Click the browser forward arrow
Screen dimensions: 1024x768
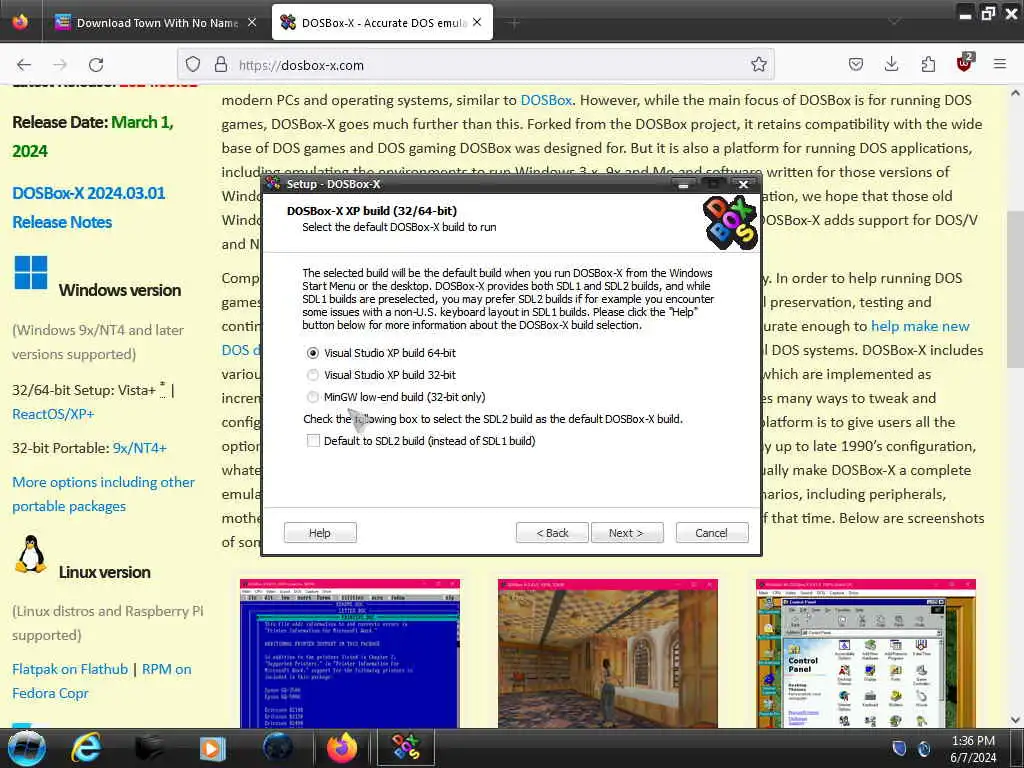pos(60,65)
